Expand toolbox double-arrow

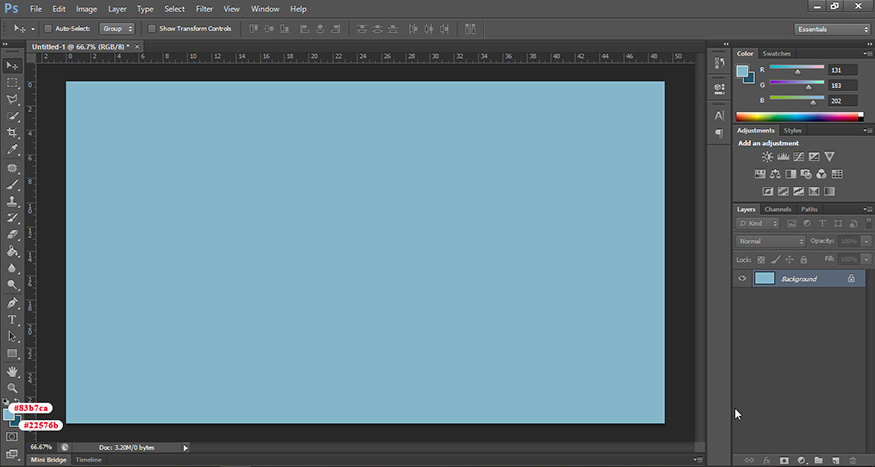[x=5, y=44]
